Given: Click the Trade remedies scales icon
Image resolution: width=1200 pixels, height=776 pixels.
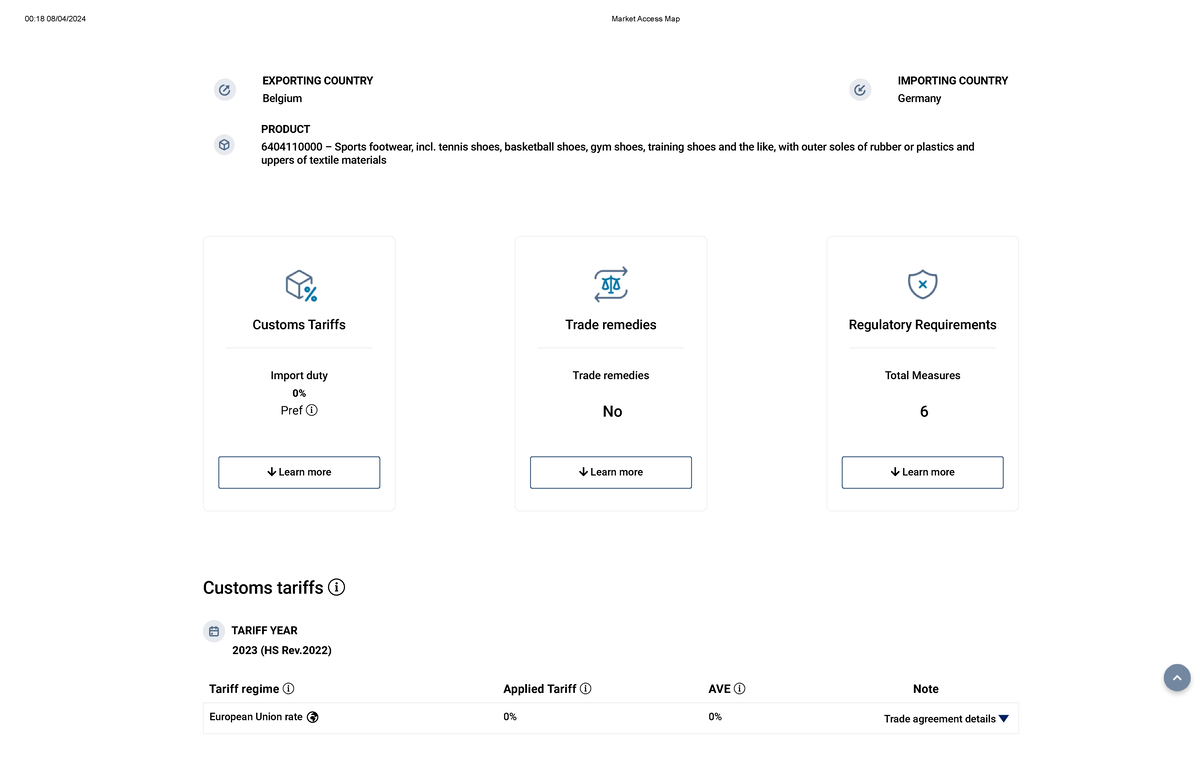Looking at the screenshot, I should point(610,285).
